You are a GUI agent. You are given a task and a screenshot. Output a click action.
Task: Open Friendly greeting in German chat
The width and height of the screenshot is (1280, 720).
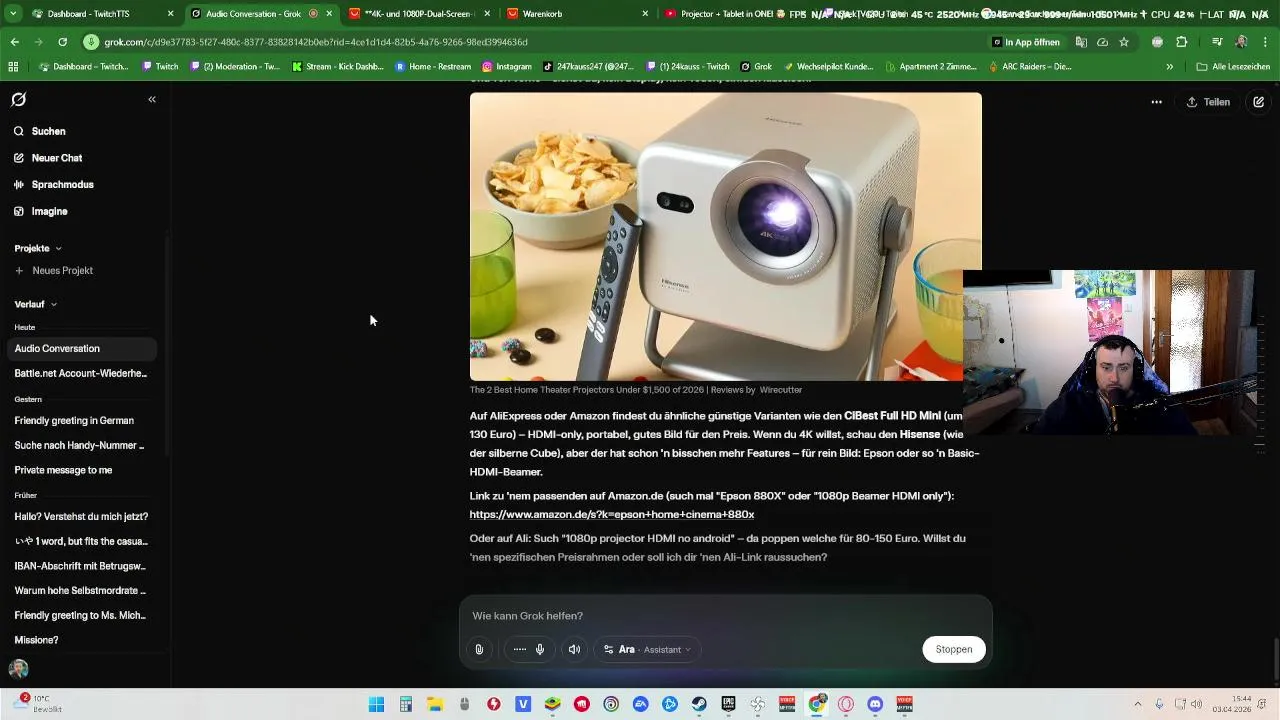coord(81,421)
